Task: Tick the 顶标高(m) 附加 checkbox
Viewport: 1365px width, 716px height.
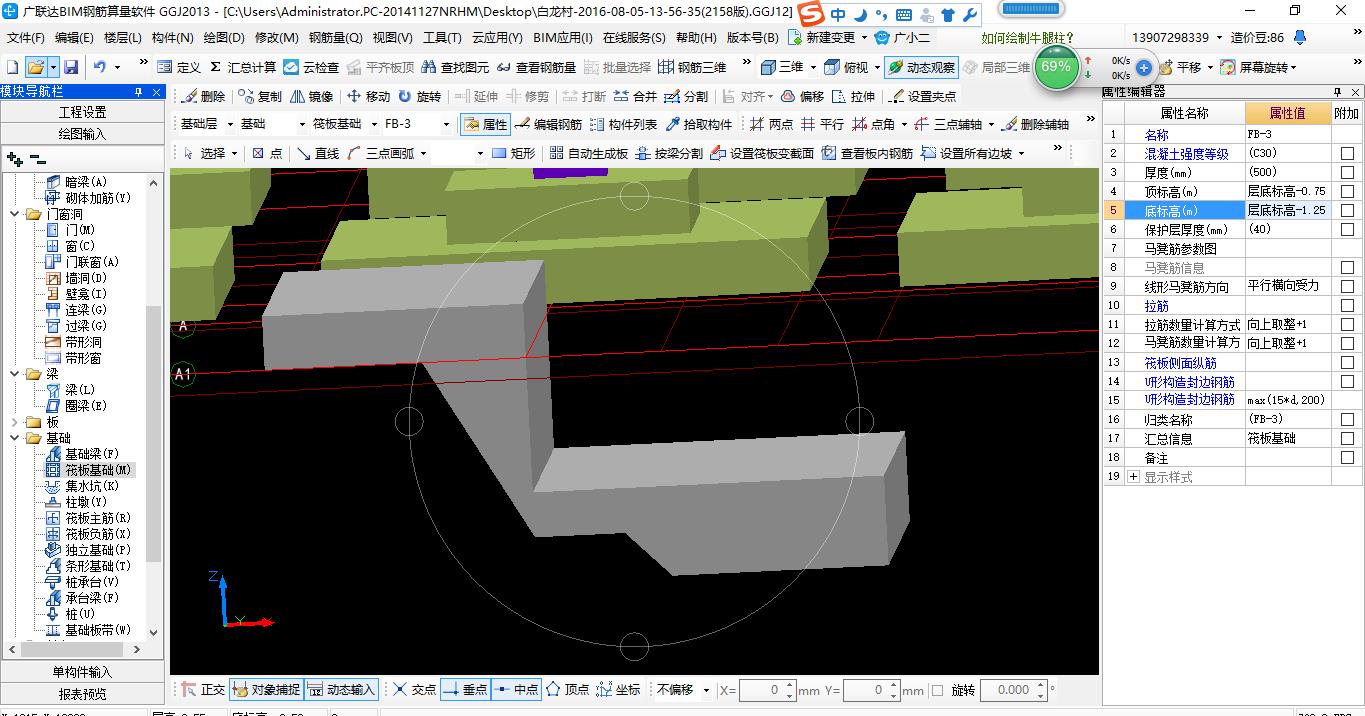Action: (x=1347, y=192)
